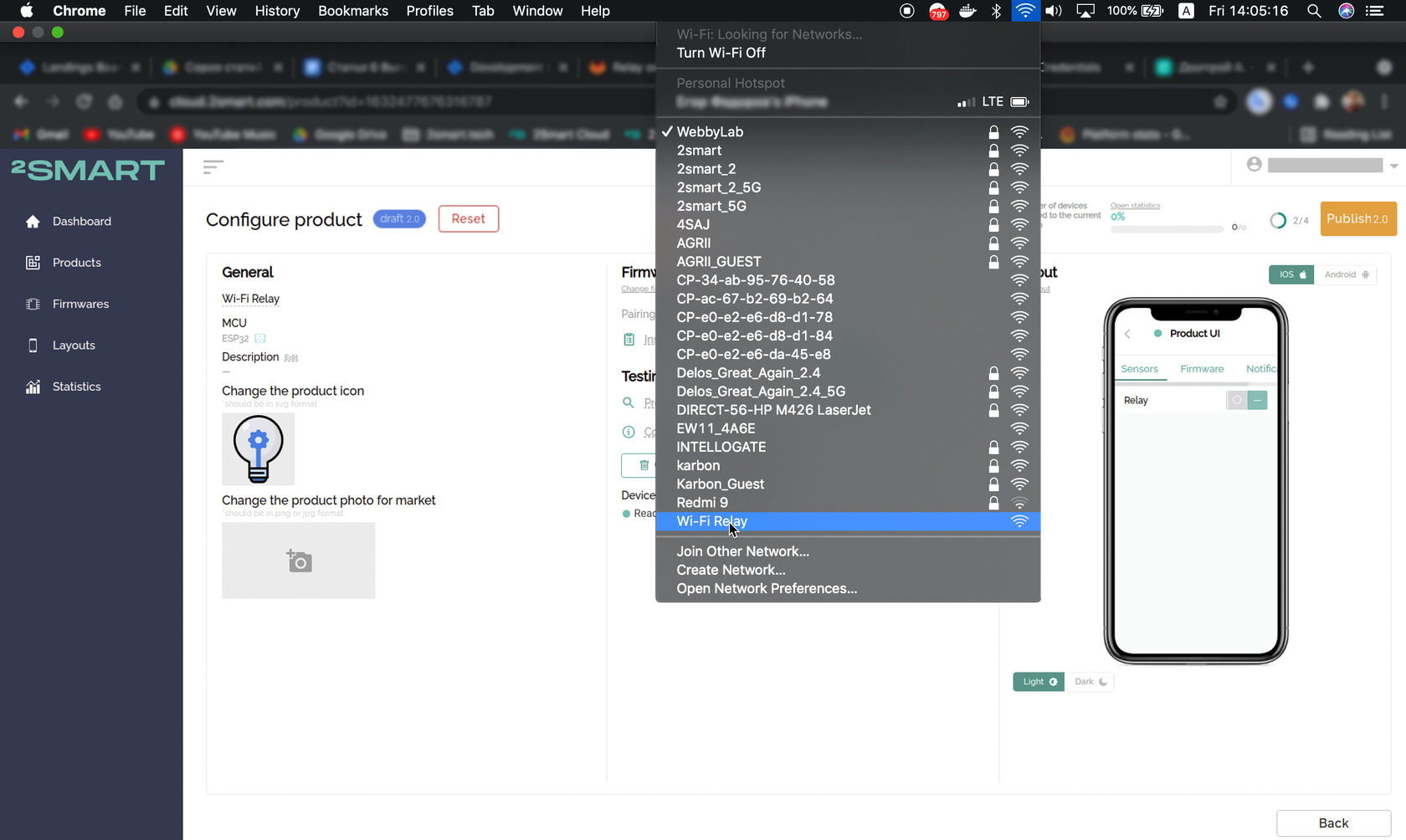Select the Light theme
Viewport: 1406px width, 840px height.
pyautogui.click(x=1039, y=682)
